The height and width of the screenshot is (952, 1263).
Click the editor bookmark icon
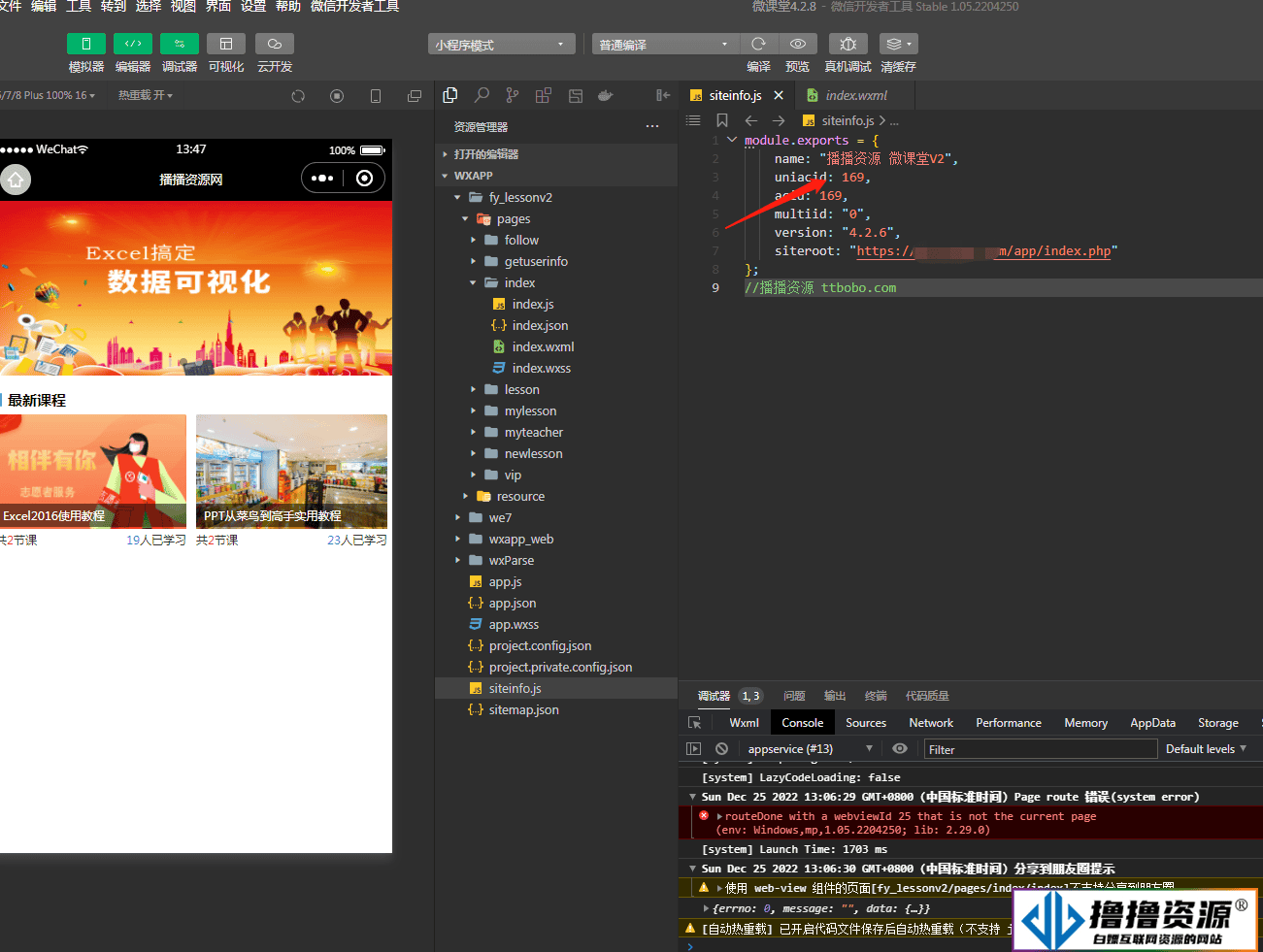click(x=722, y=120)
